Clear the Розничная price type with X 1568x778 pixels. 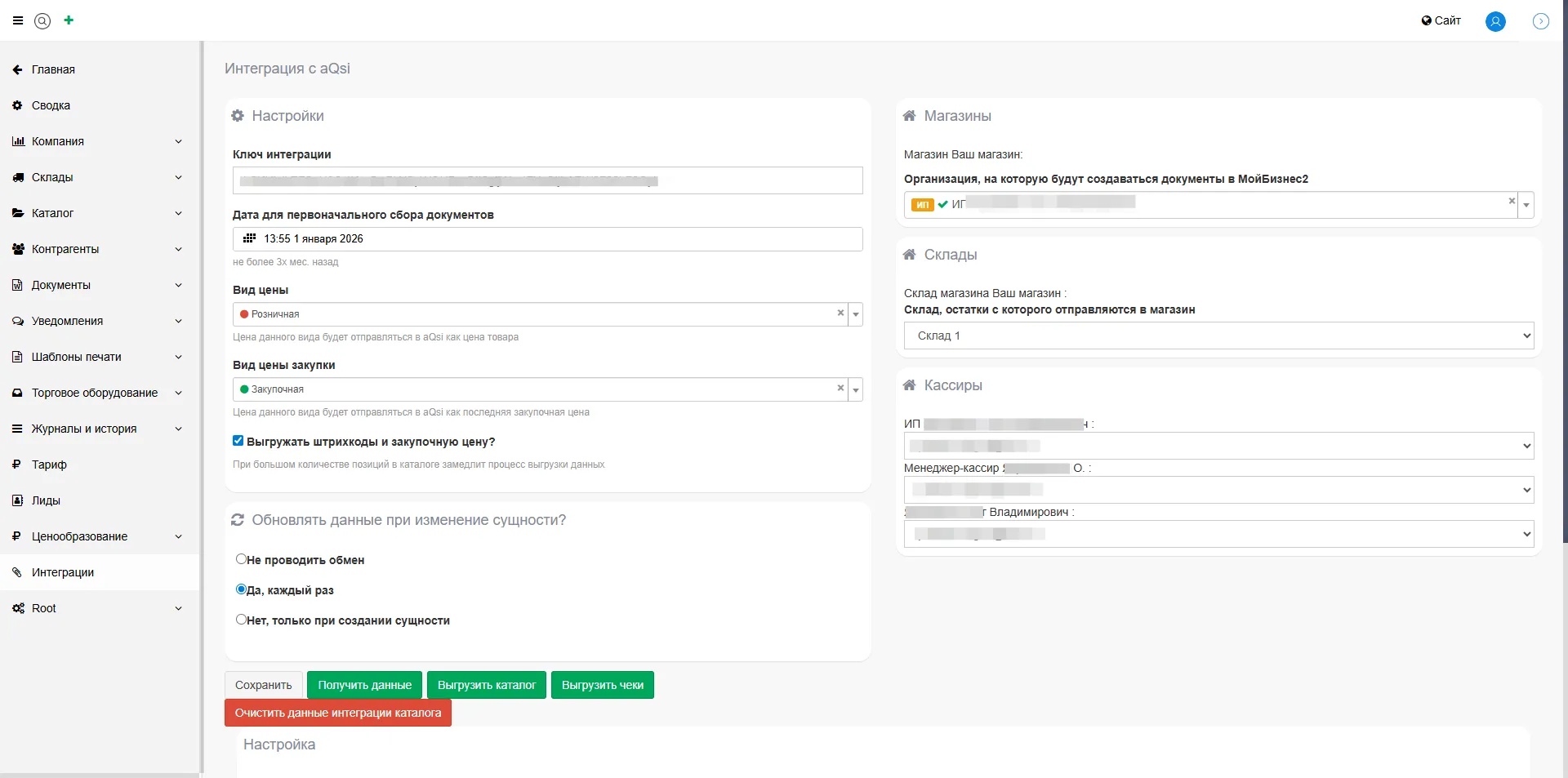pos(840,313)
